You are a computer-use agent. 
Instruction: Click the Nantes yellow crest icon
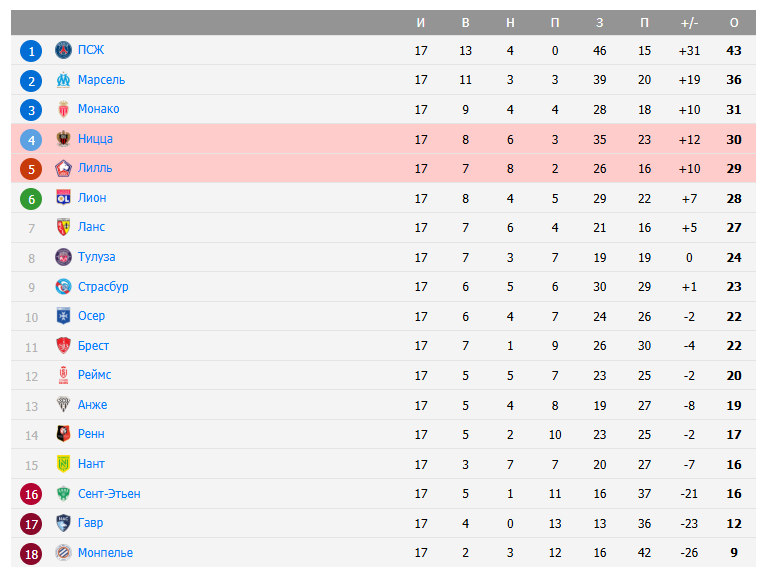pos(64,464)
